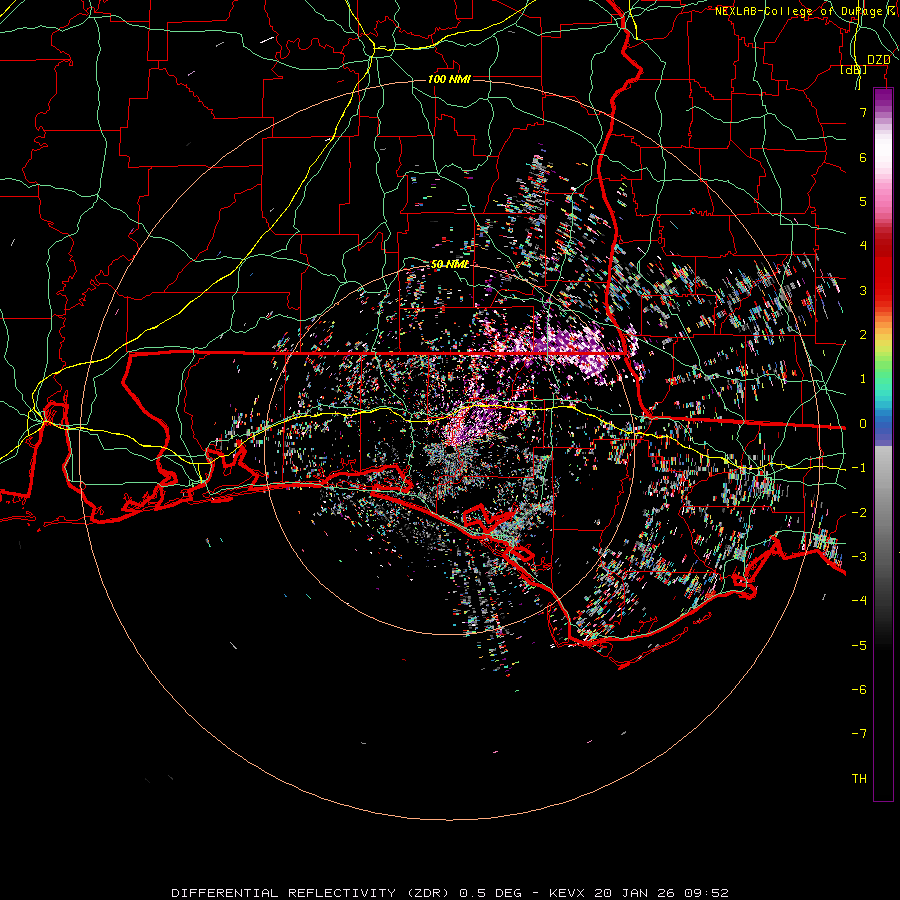The width and height of the screenshot is (900, 900).
Task: Click the 5 value on the color scale
Action: [x=863, y=201]
